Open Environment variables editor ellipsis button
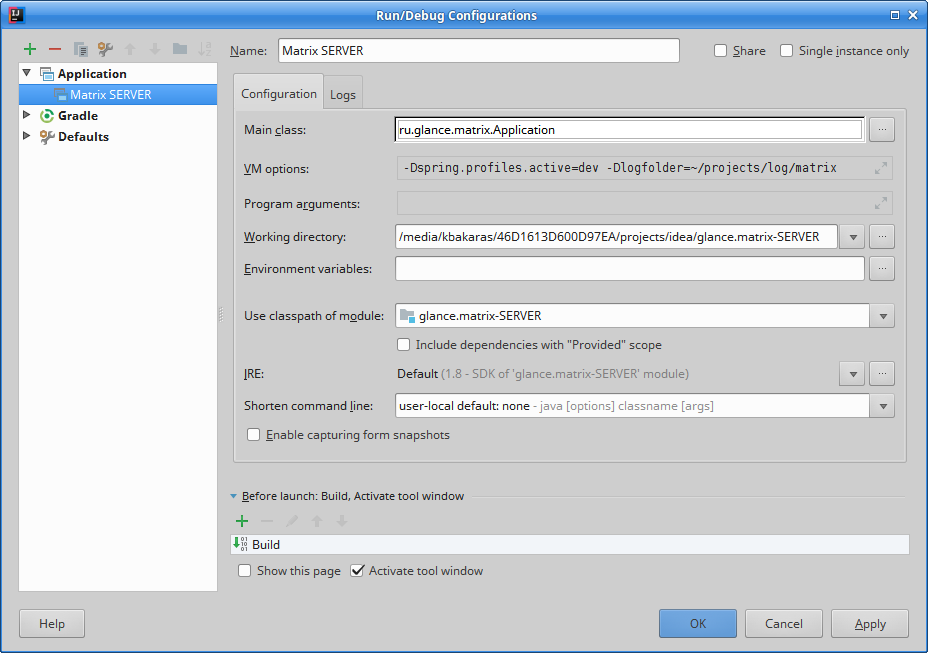 (x=881, y=269)
